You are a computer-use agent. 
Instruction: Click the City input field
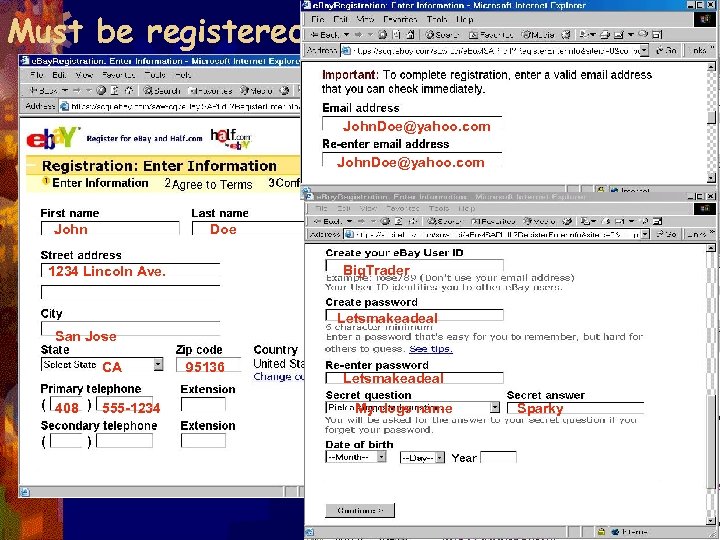coord(130,328)
